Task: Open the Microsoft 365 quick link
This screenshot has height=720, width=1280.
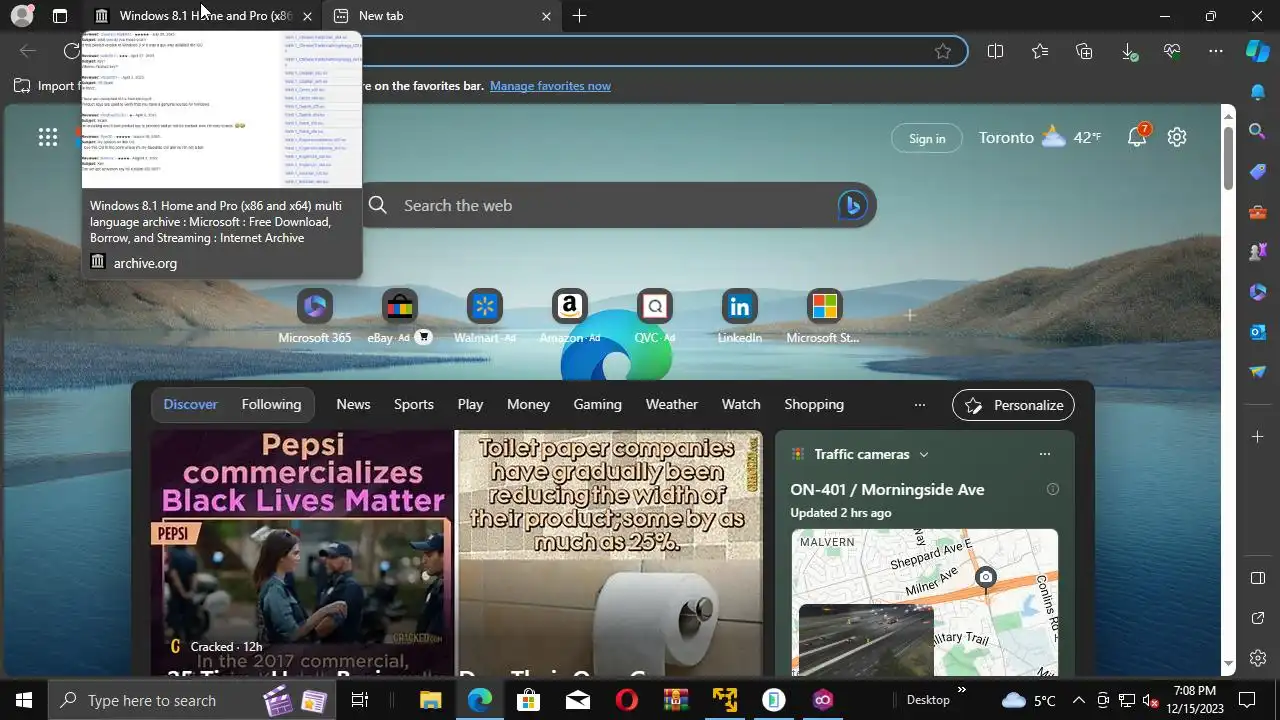Action: [x=315, y=318]
